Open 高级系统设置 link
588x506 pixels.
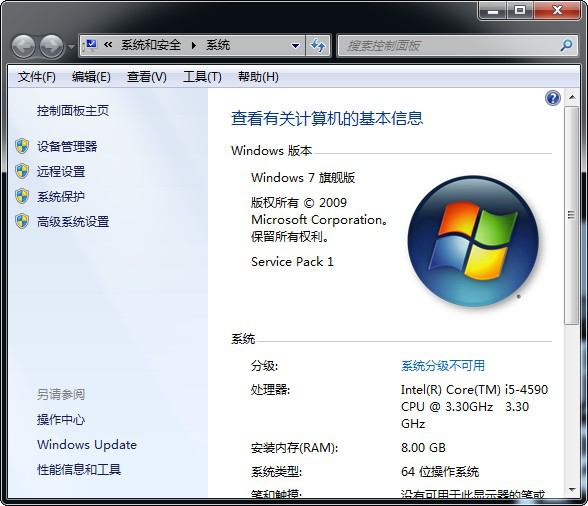73,222
